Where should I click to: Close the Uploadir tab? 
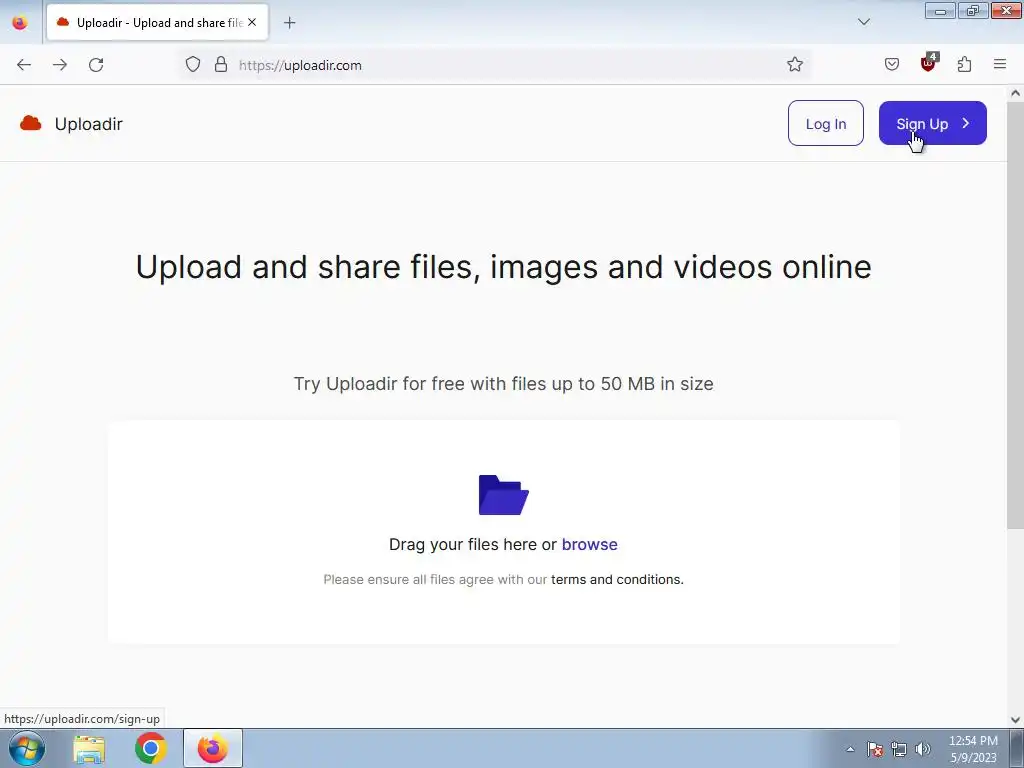click(252, 22)
